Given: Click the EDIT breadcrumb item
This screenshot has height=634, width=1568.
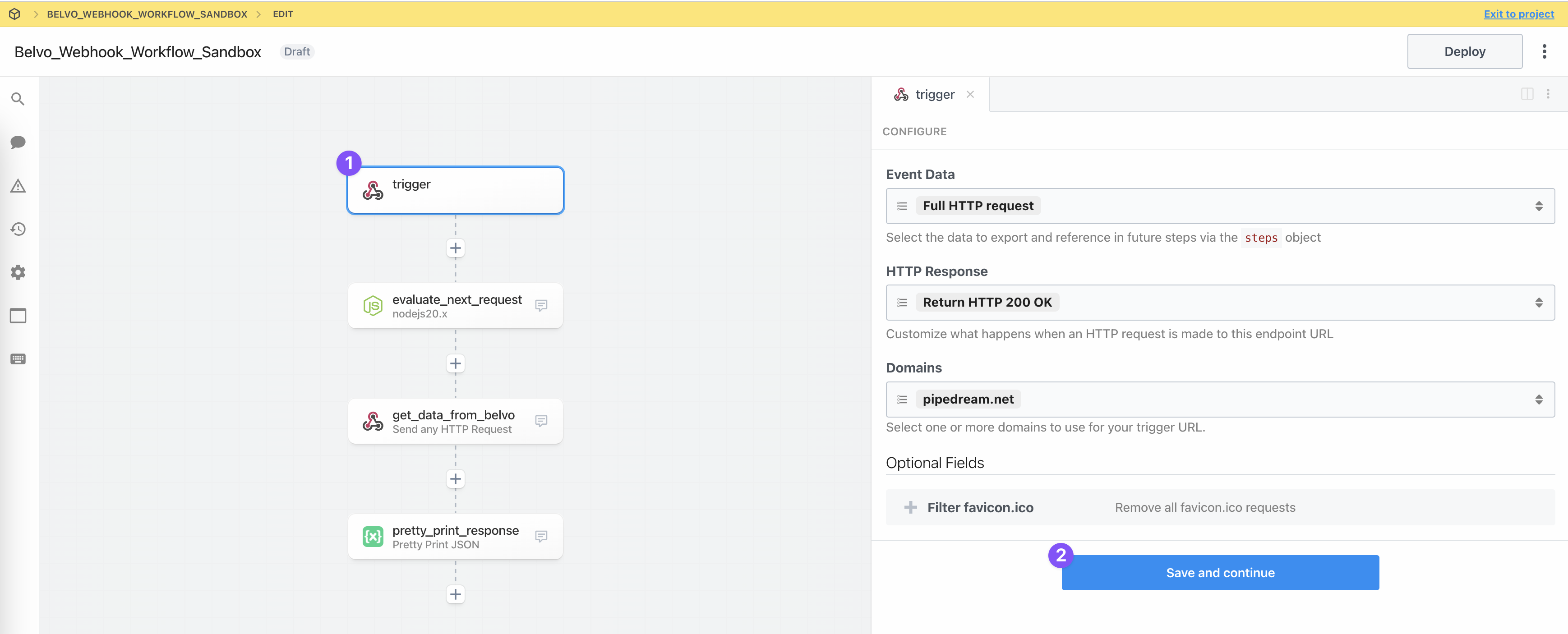Looking at the screenshot, I should [282, 14].
